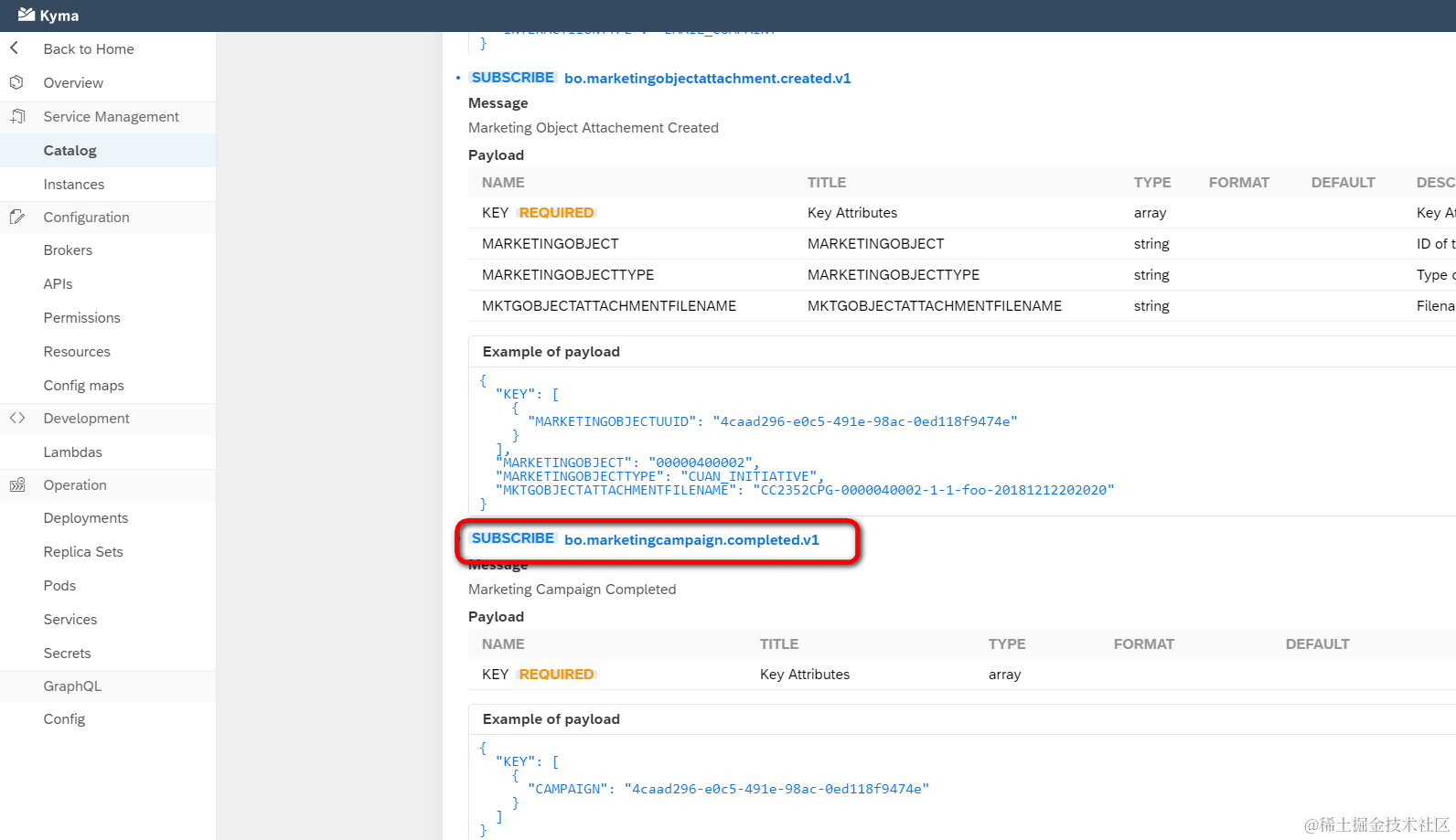Click the Development code brackets icon
The width and height of the screenshot is (1456, 840).
tap(16, 418)
